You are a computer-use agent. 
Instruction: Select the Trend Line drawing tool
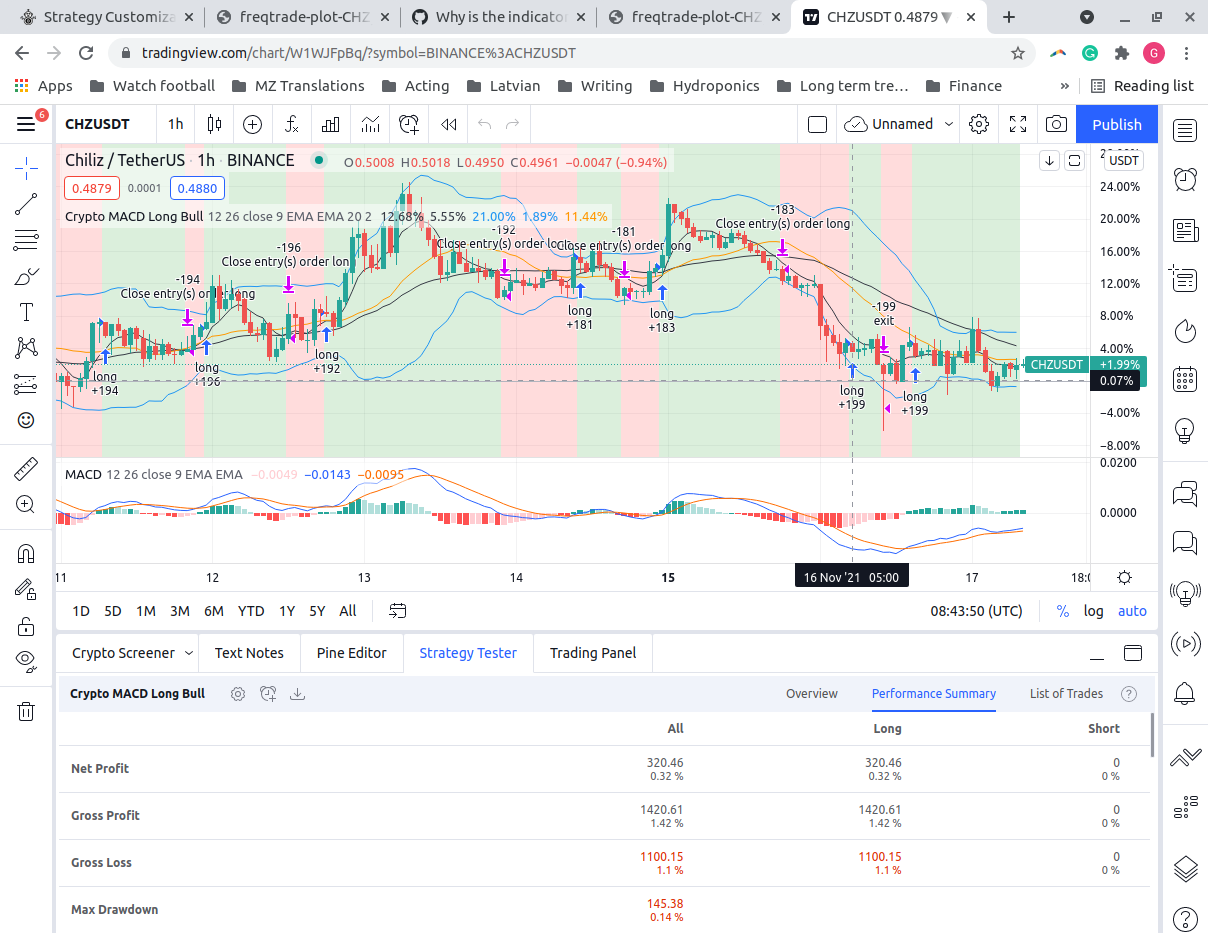pyautogui.click(x=25, y=204)
